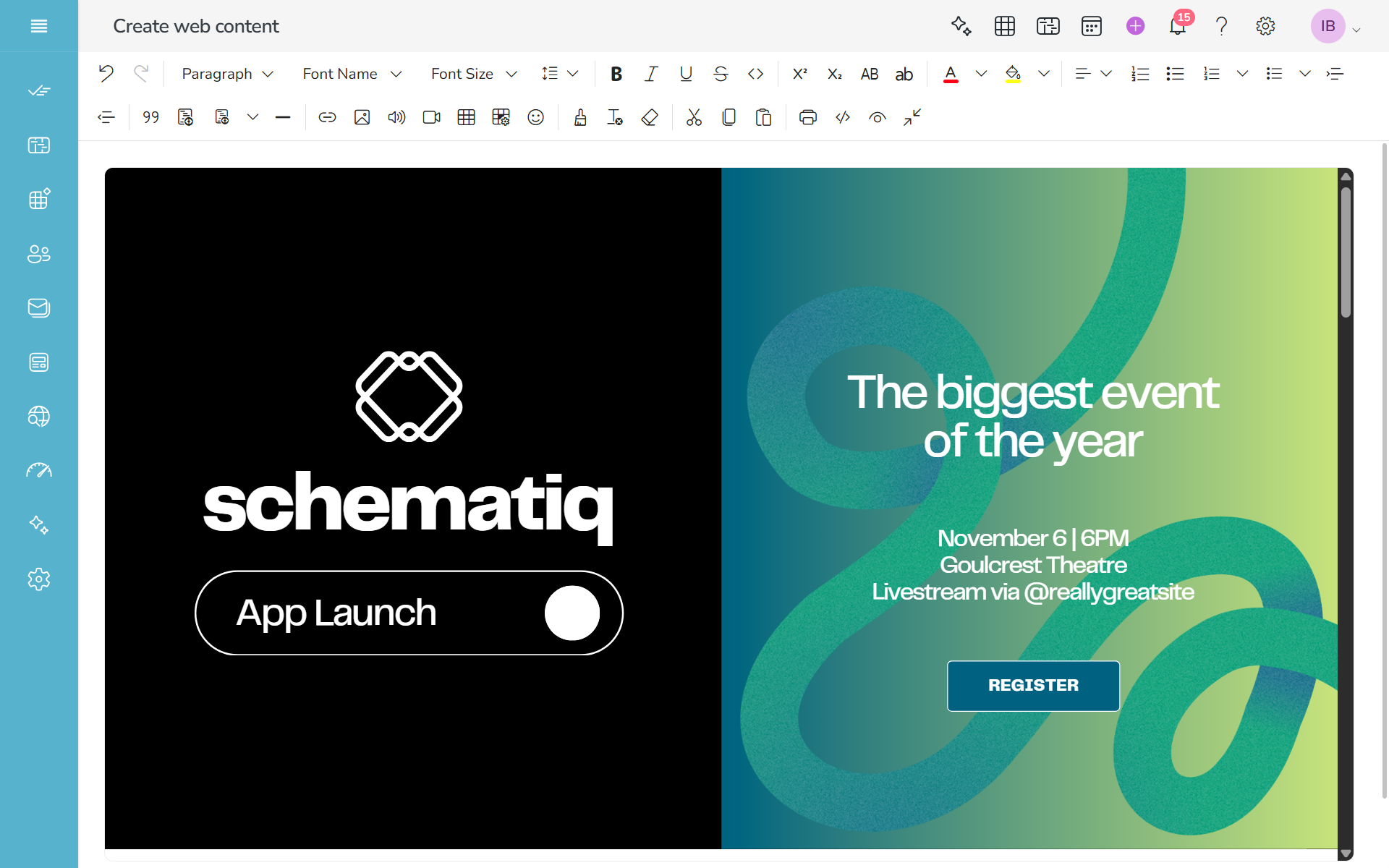
Task: Click the first insert-template document icon
Action: (185, 117)
